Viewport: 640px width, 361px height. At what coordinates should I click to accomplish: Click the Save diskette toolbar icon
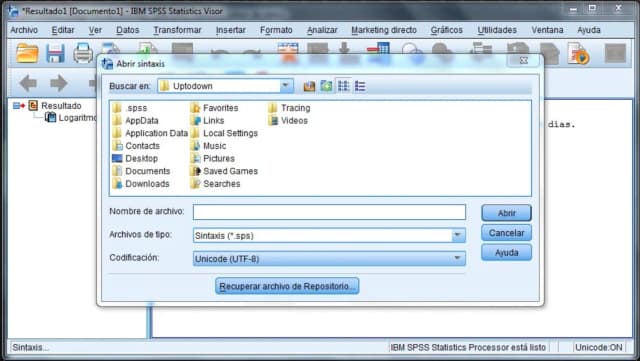pyautogui.click(x=55, y=53)
